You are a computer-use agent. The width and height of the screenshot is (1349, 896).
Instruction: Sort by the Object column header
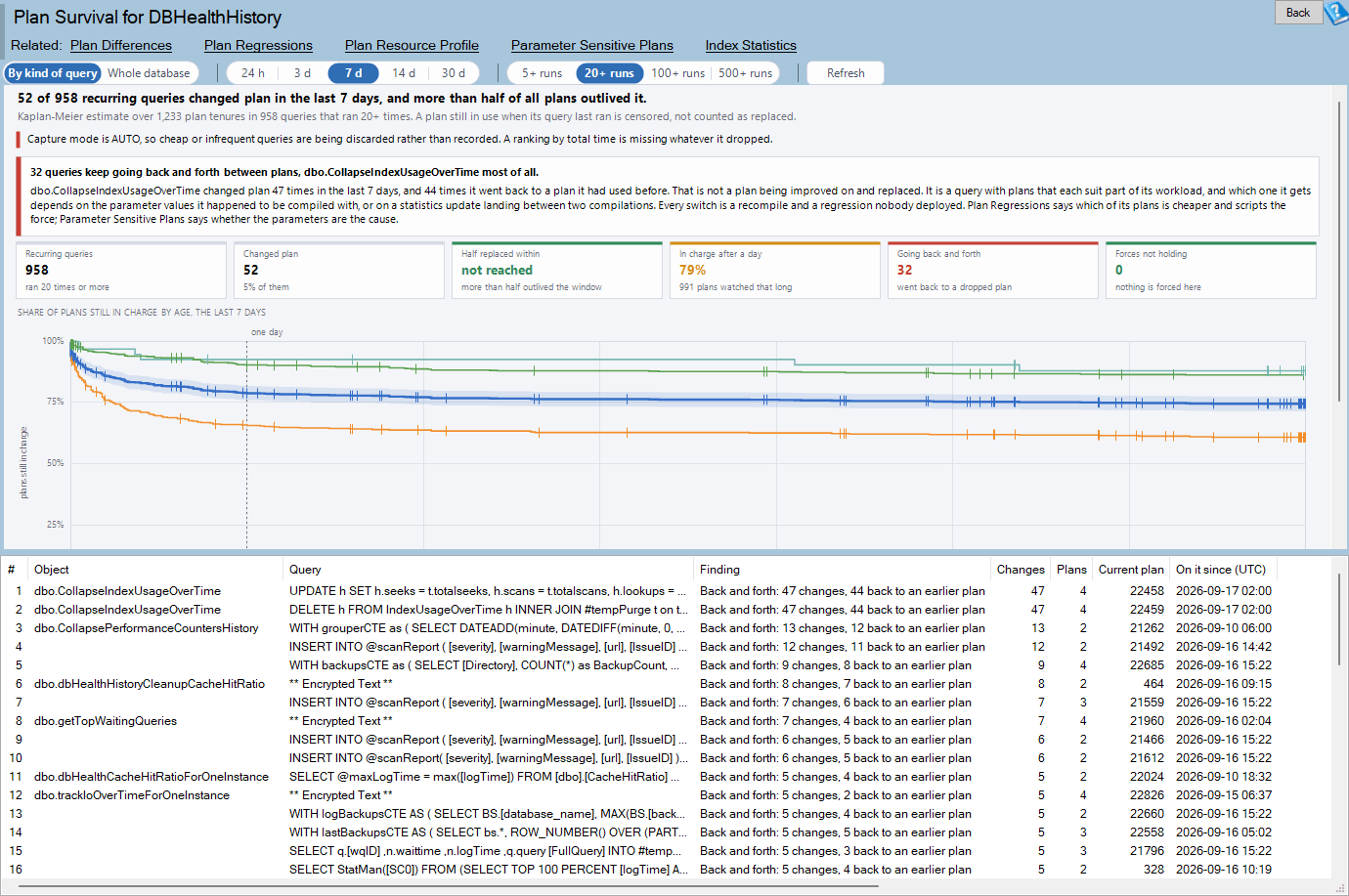click(x=154, y=570)
